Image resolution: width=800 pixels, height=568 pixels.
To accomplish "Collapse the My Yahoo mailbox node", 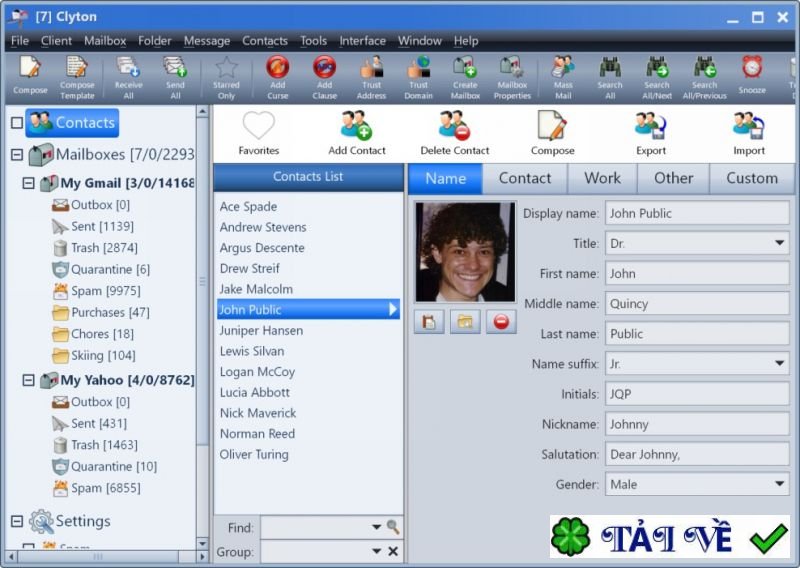I will (29, 380).
